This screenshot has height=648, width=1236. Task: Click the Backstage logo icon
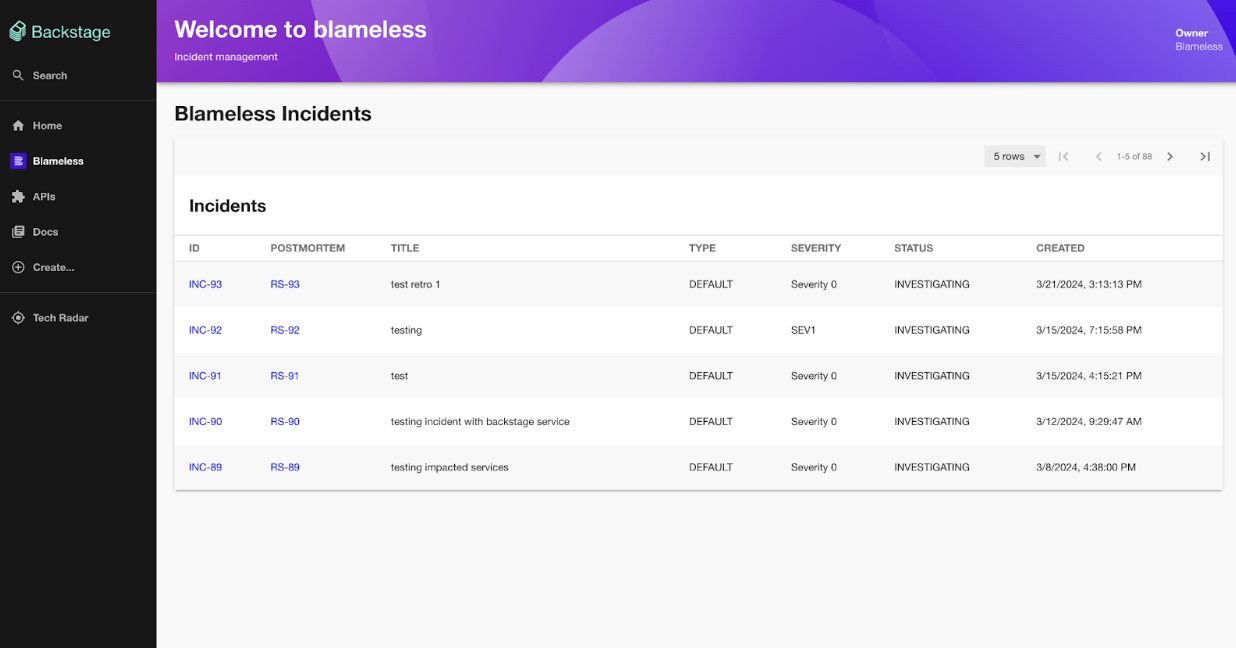pyautogui.click(x=18, y=32)
